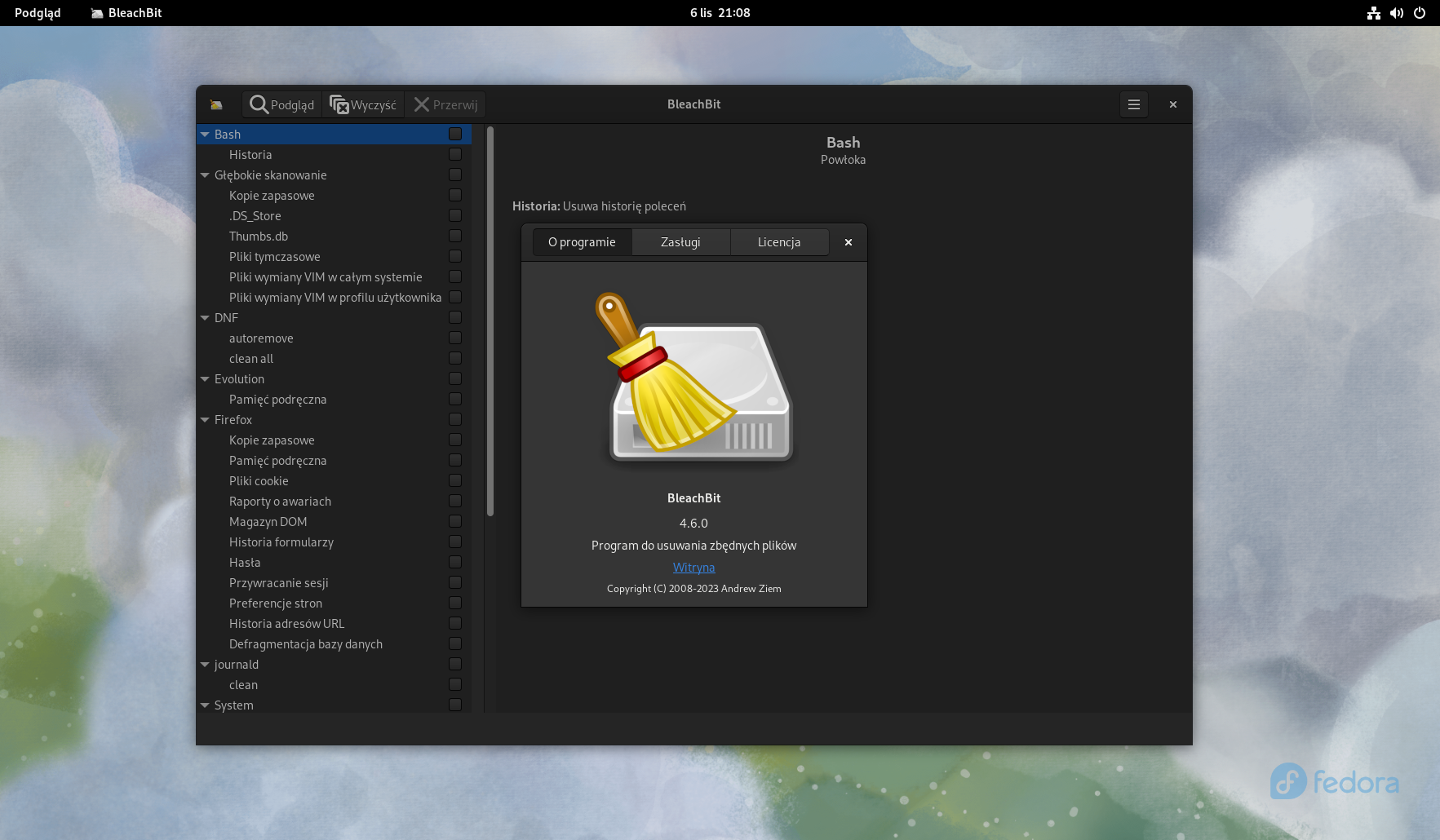Image resolution: width=1440 pixels, height=840 pixels.
Task: Switch to the Licencja tab
Action: click(778, 242)
